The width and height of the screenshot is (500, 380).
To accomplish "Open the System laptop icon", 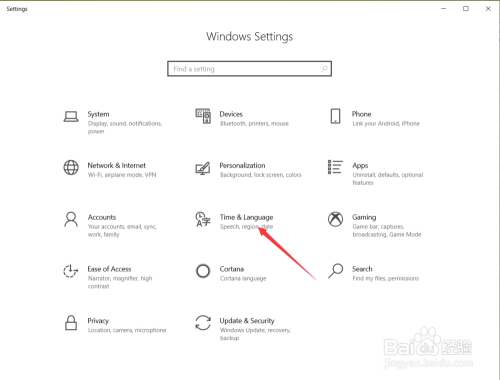I will point(71,117).
